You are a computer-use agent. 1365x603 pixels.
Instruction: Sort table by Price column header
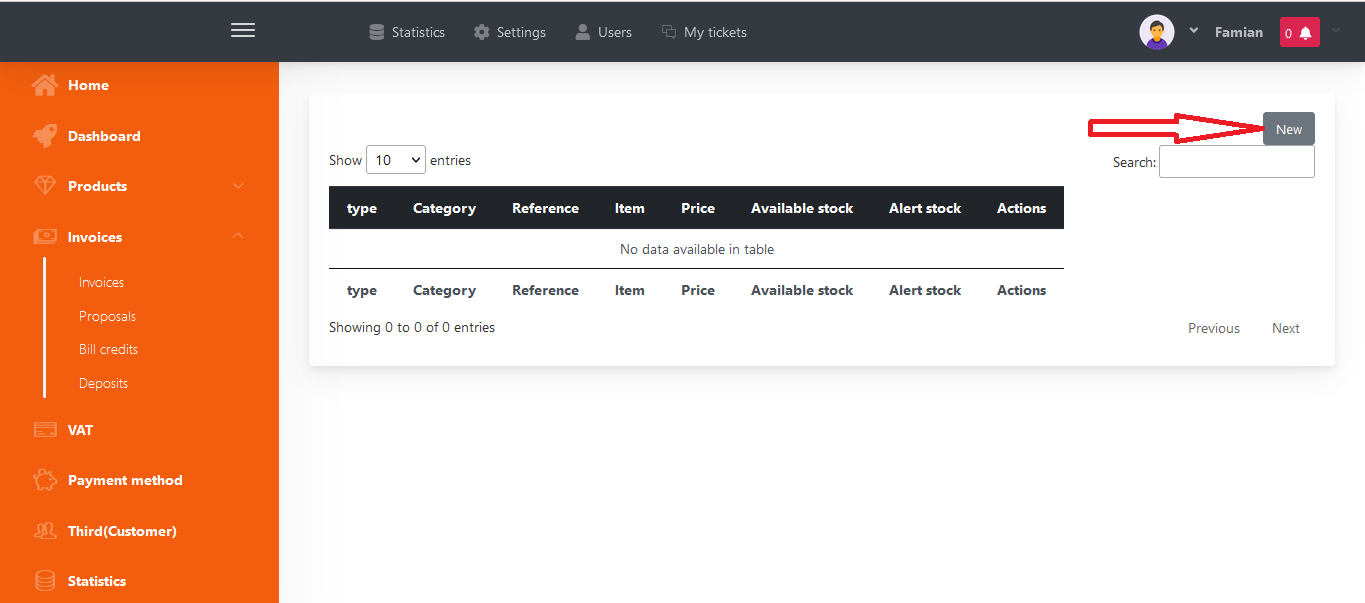coord(697,208)
